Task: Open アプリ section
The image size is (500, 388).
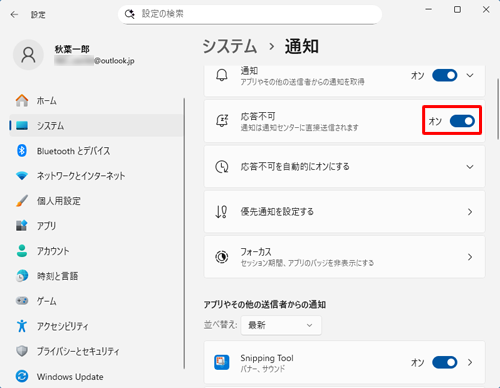Action: click(96, 226)
